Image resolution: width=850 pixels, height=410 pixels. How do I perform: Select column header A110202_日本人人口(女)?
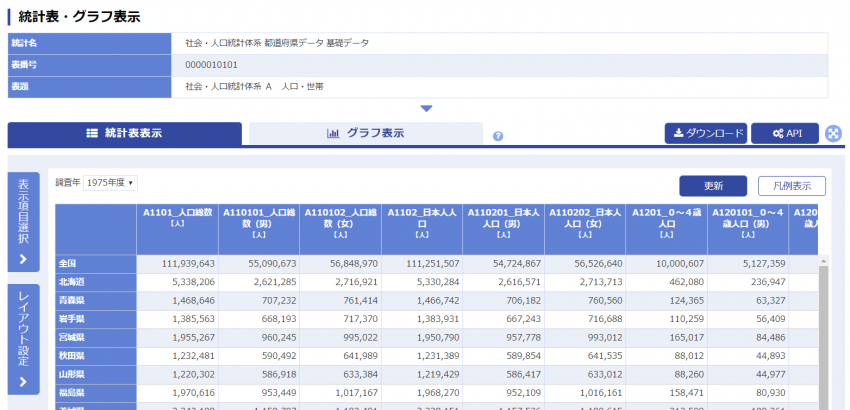click(585, 229)
